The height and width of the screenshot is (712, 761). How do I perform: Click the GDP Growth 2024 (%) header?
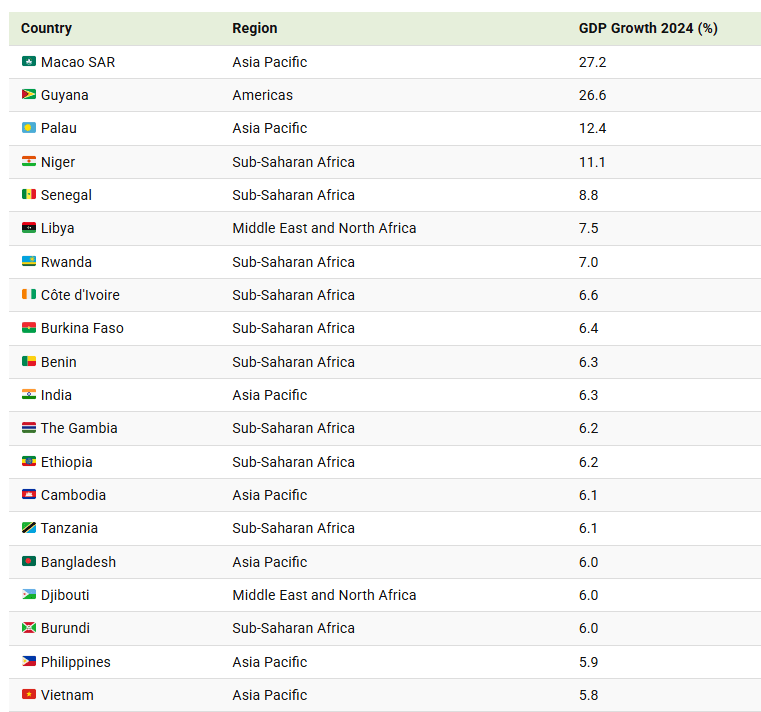click(648, 28)
